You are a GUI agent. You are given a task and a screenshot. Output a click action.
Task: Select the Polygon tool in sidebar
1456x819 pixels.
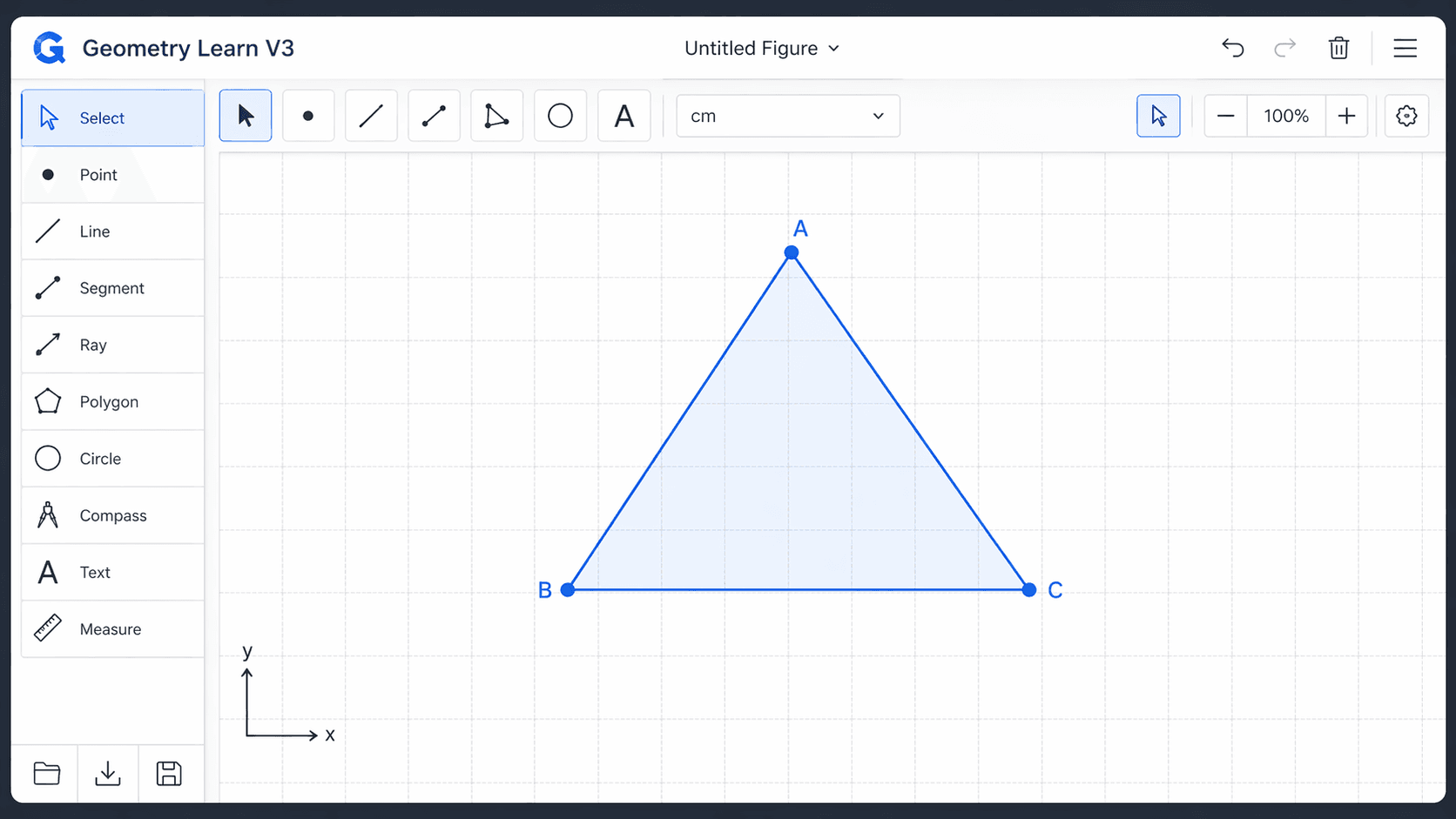(113, 402)
